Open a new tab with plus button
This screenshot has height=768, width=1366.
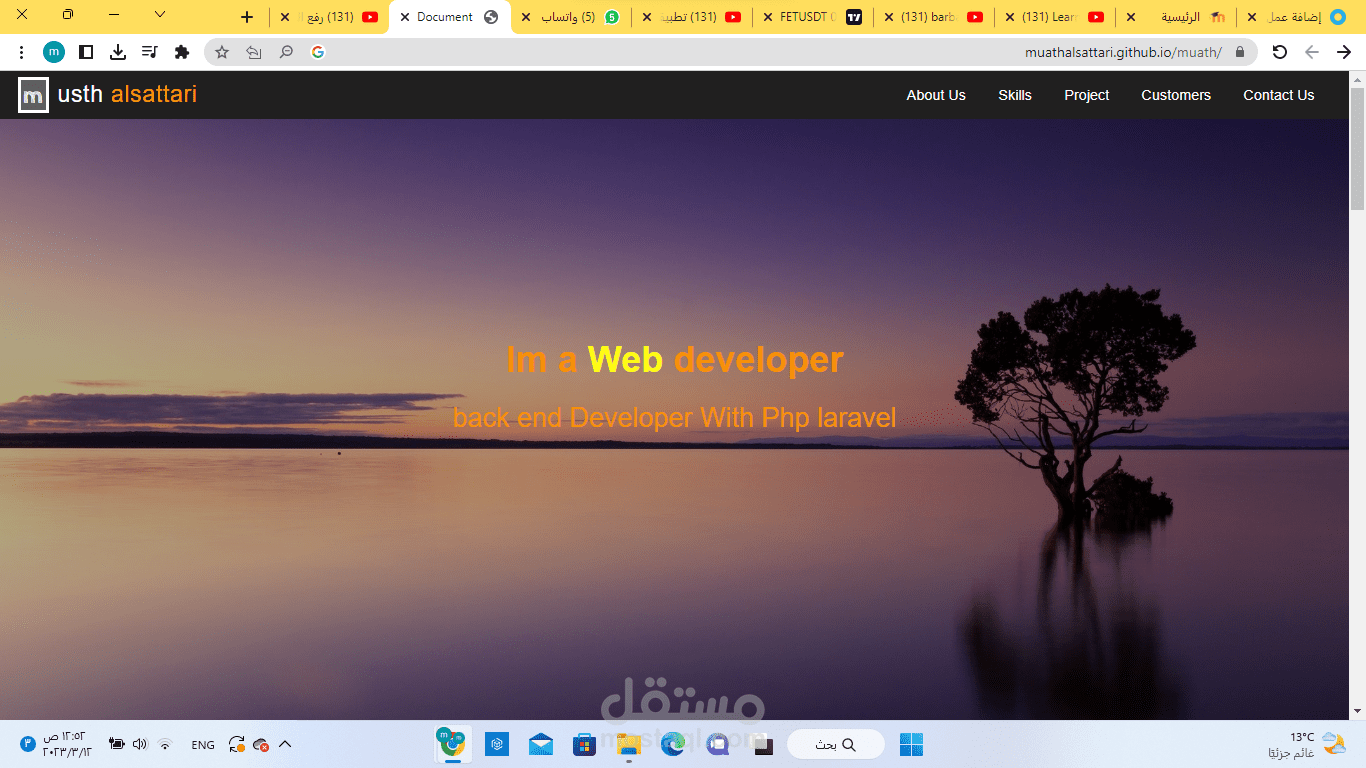click(x=247, y=17)
